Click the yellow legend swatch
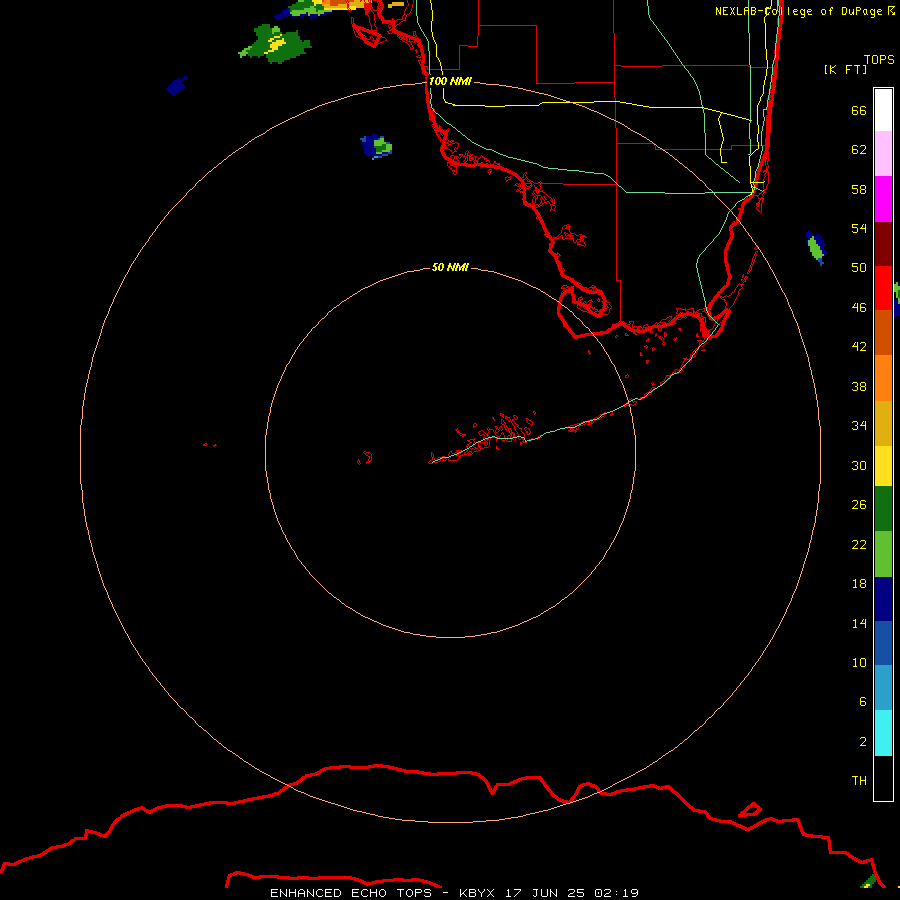The width and height of the screenshot is (900, 900). pyautogui.click(x=883, y=466)
